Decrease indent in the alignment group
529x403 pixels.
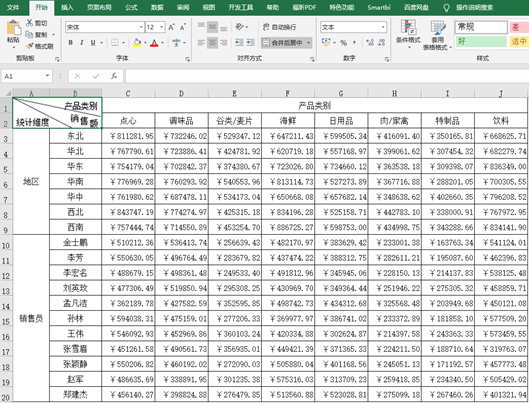coord(239,42)
